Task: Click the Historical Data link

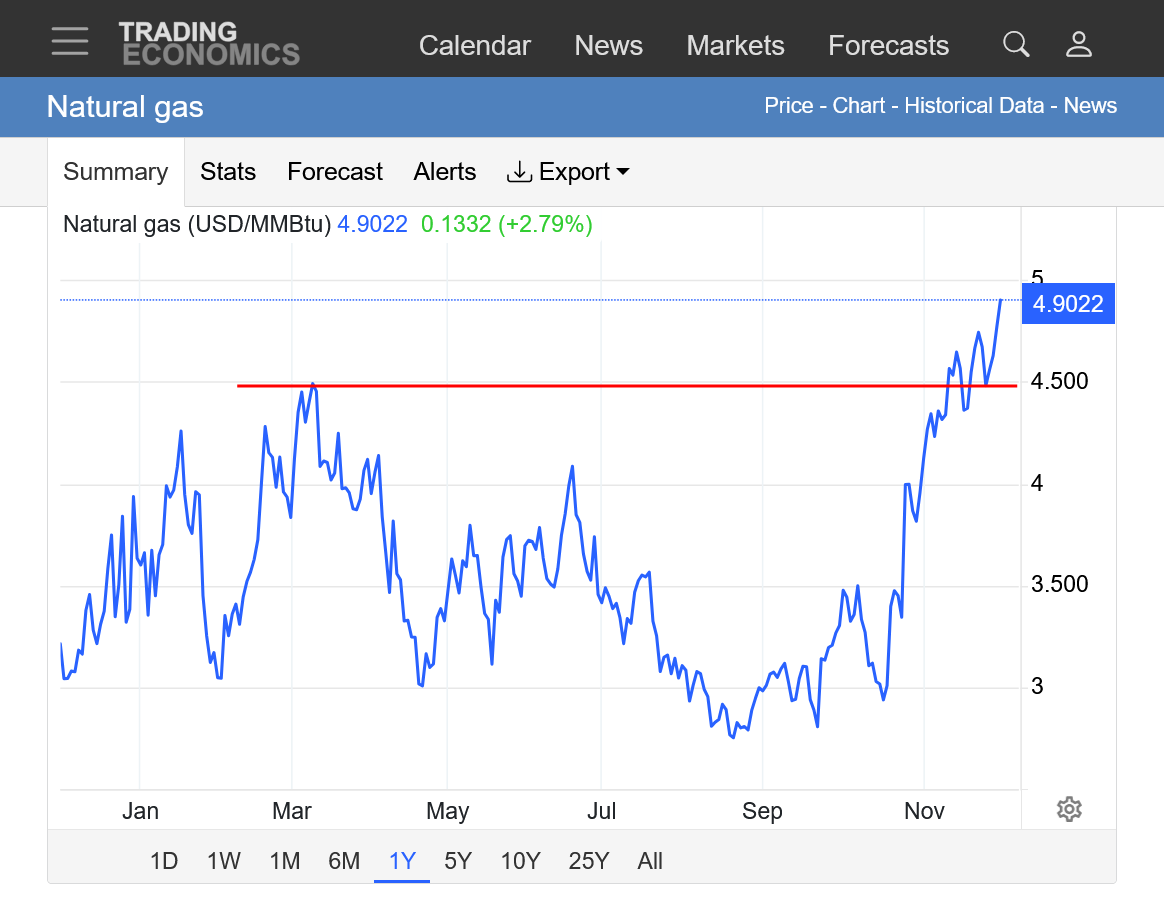Action: tap(974, 106)
